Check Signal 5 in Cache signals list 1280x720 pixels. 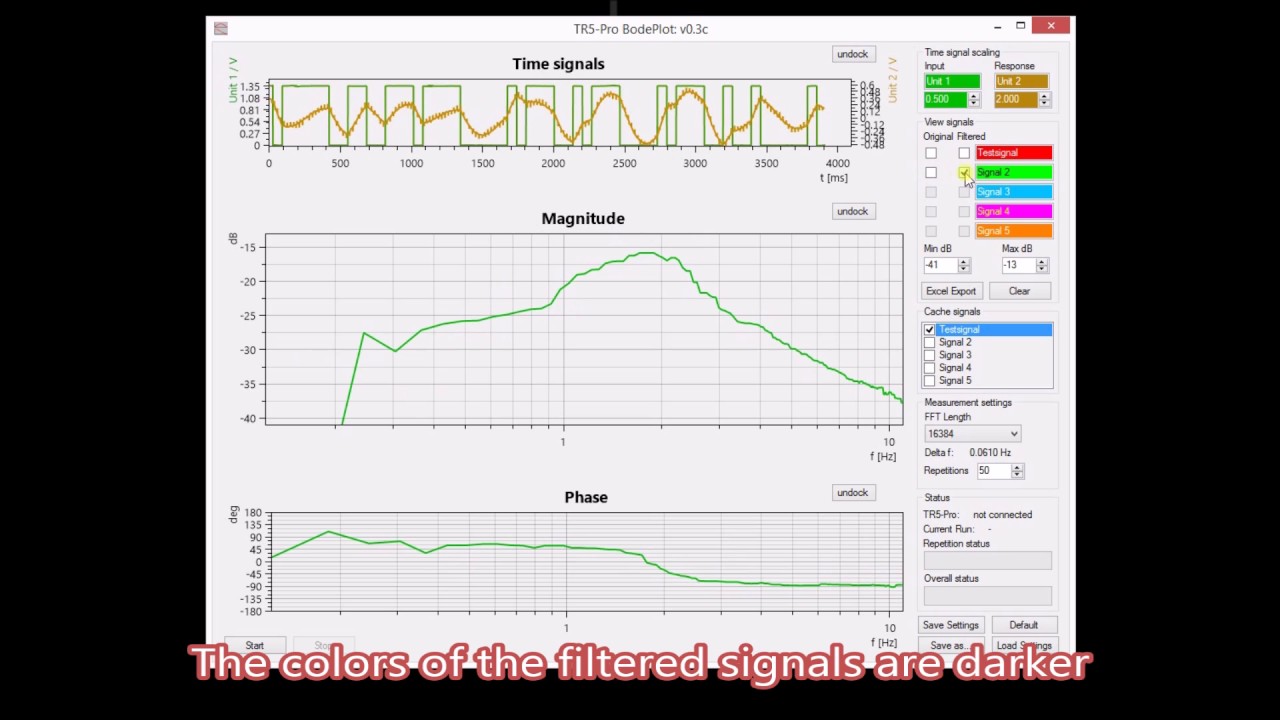click(930, 381)
